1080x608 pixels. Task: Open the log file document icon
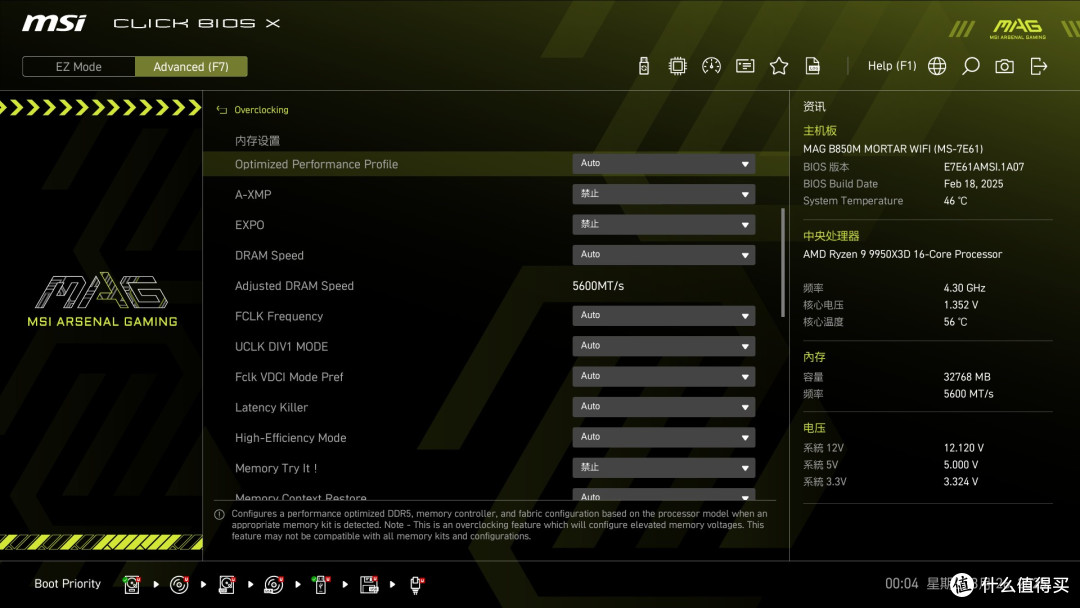point(813,66)
